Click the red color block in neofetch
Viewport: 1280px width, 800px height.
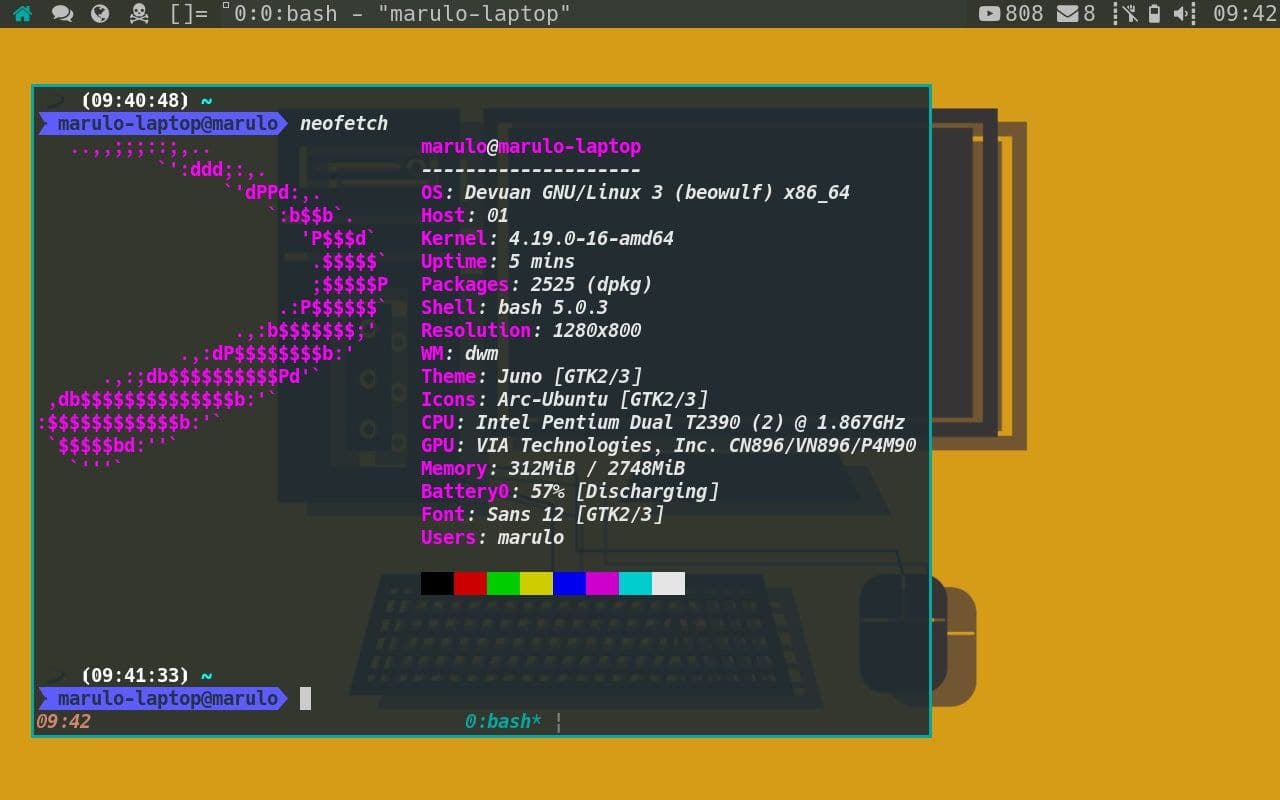pyautogui.click(x=470, y=584)
